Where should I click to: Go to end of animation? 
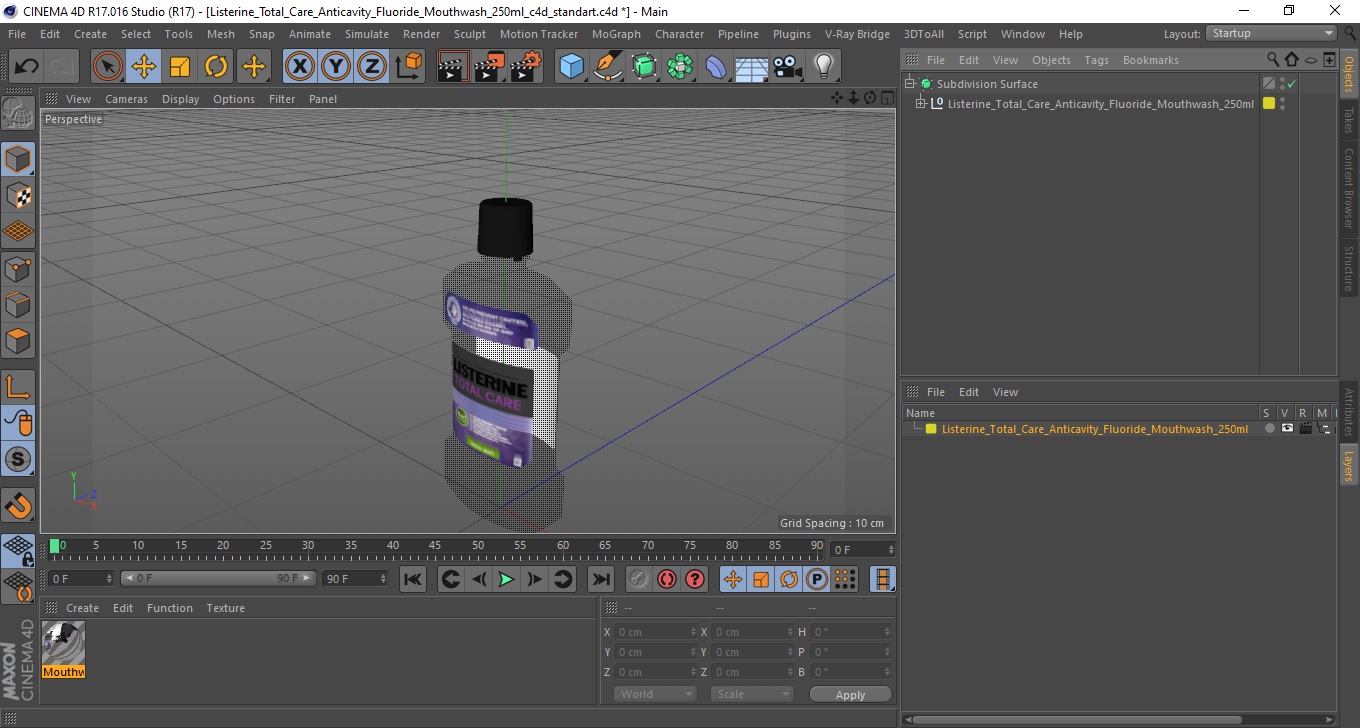600,579
